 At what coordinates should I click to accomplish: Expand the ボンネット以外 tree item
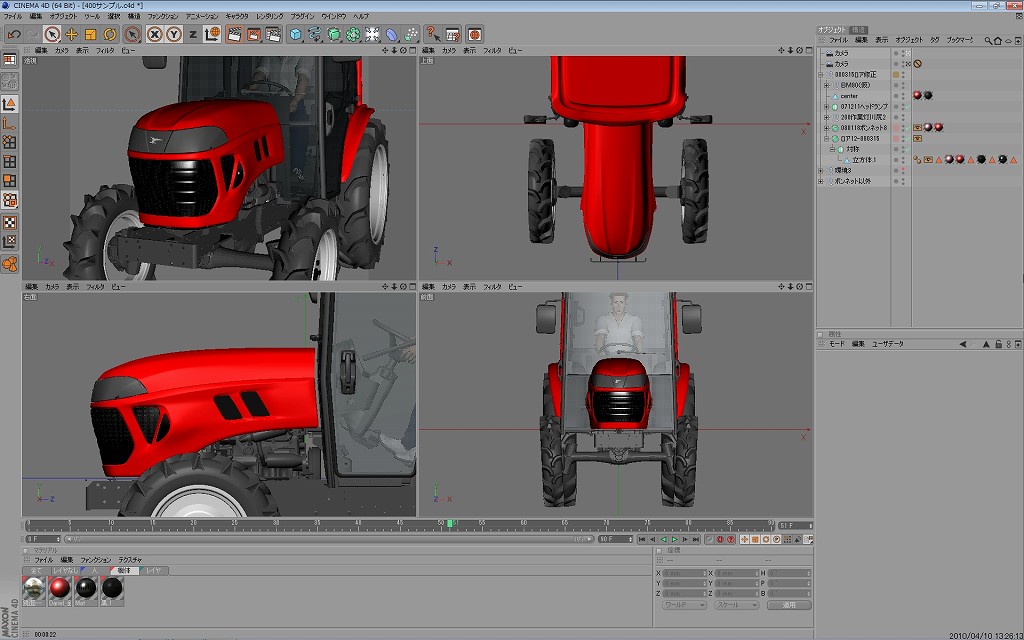click(x=820, y=181)
